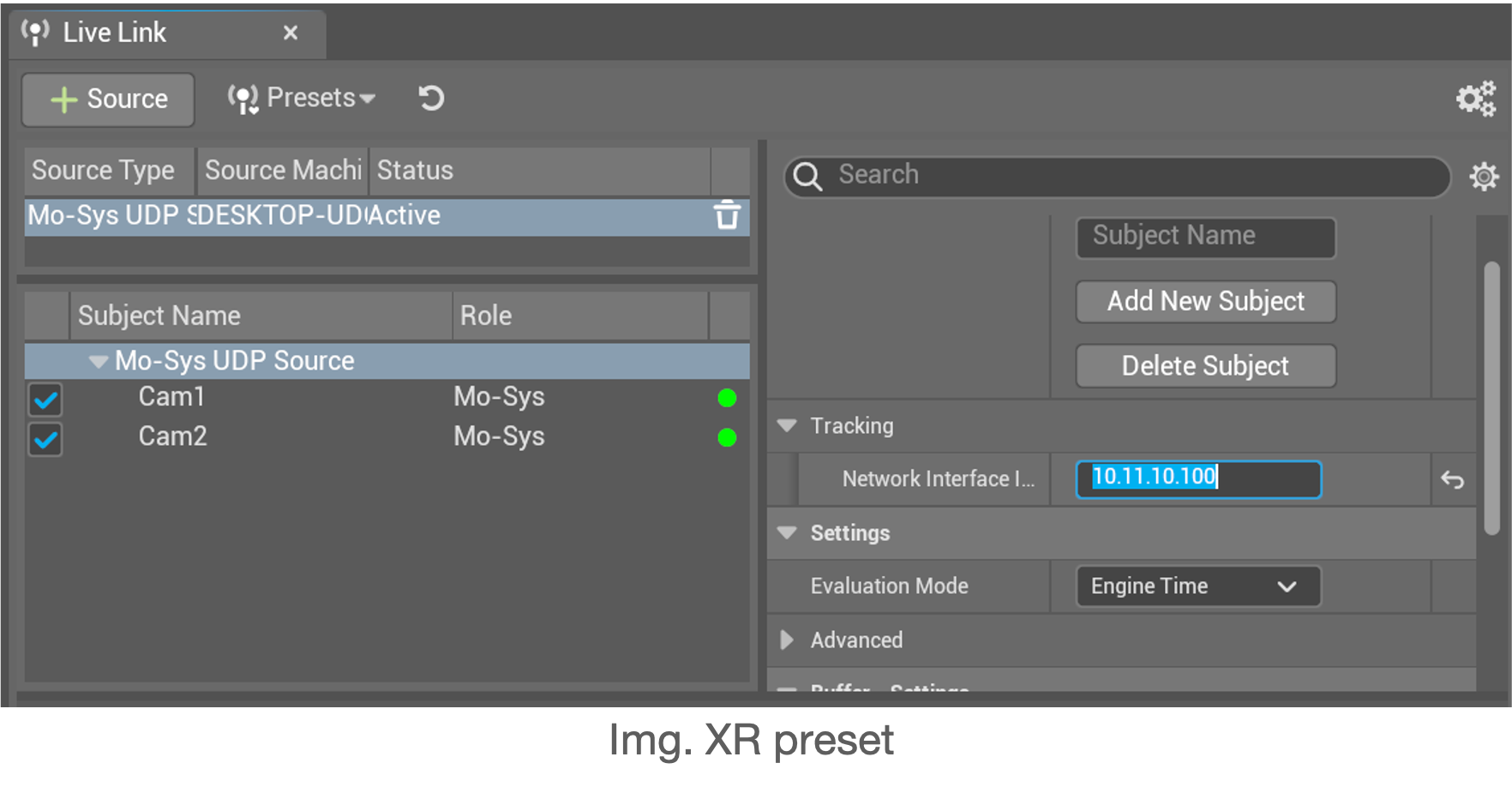This screenshot has height=793, width=1512.
Task: Expand the Advanced section
Action: [787, 640]
